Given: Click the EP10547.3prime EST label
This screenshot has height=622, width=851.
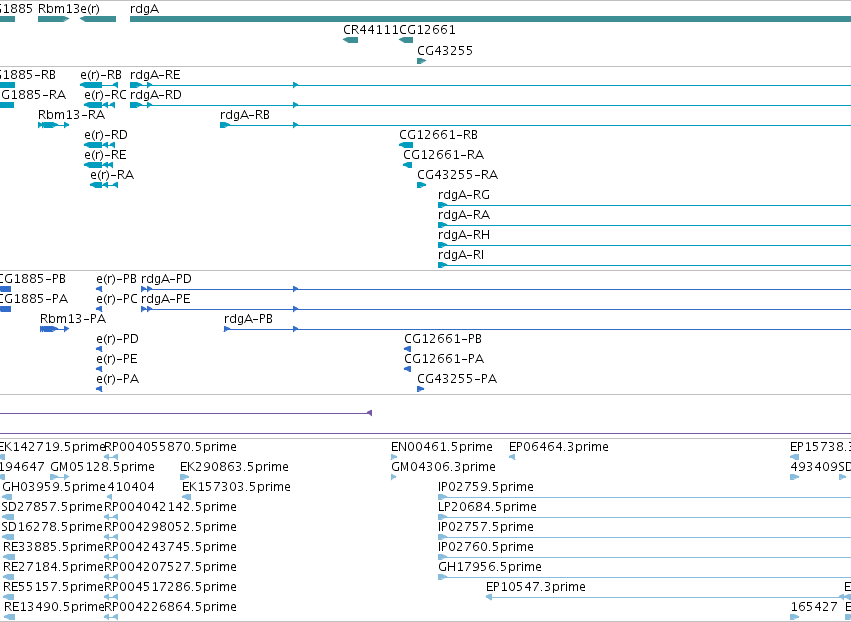Looking at the screenshot, I should (x=536, y=587).
